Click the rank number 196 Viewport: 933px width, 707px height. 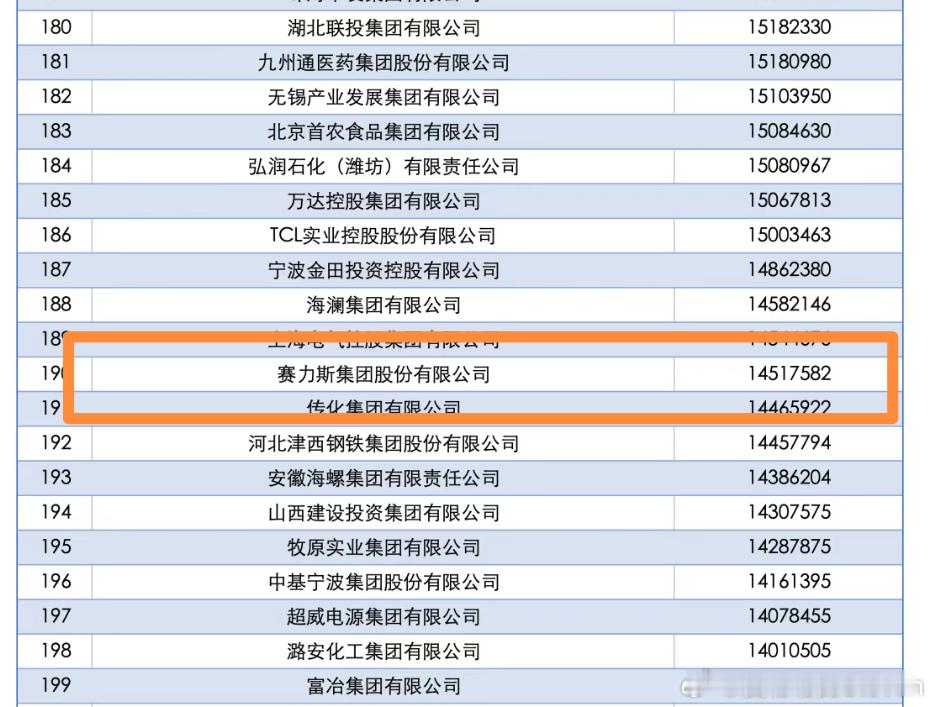[x=57, y=581]
